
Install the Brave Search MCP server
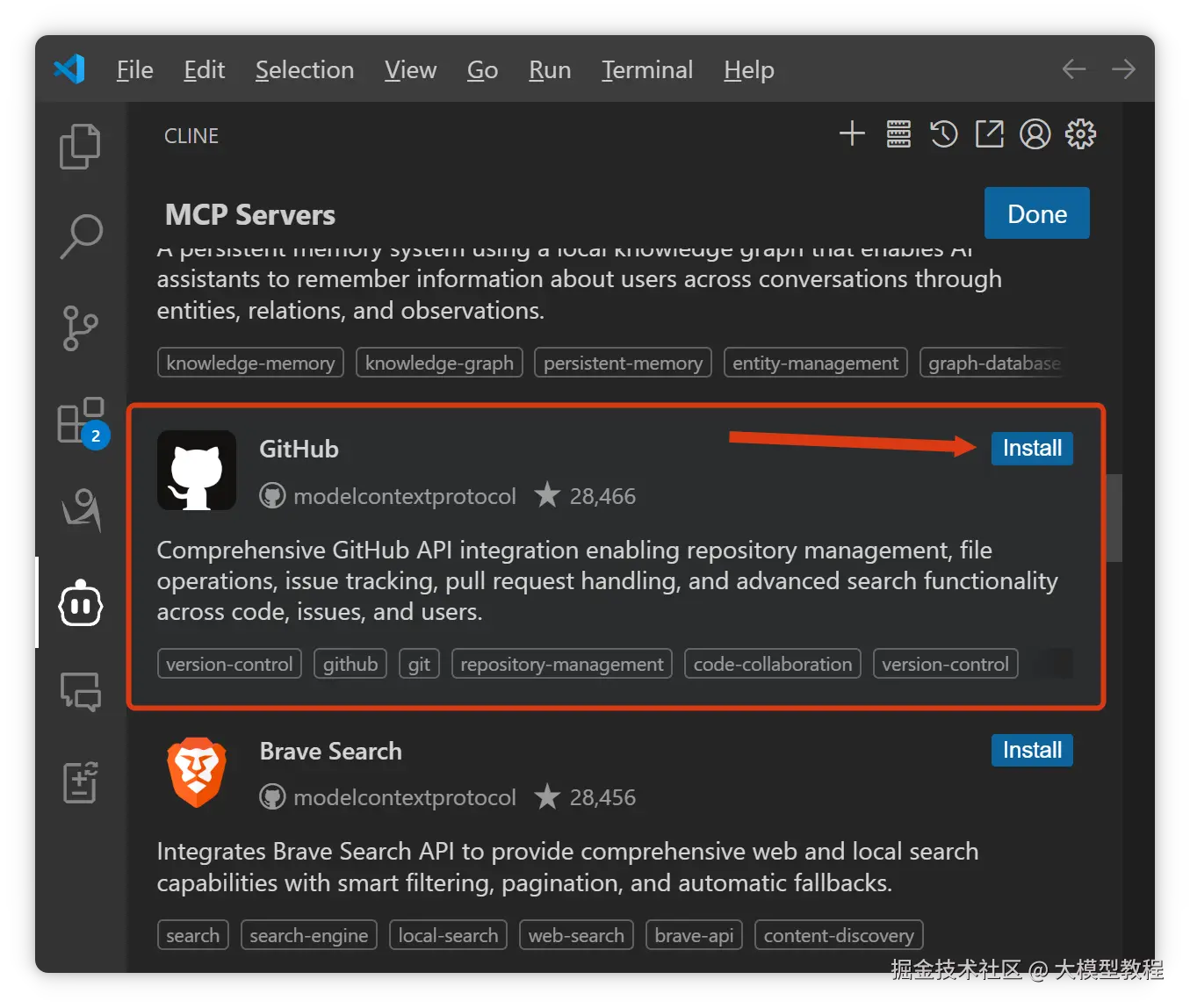tap(1032, 750)
